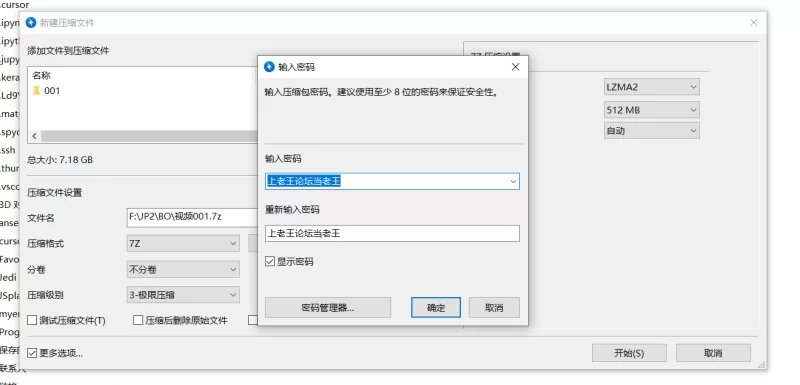Uncheck the 显示密码 checkbox
The width and height of the screenshot is (800, 385).
coord(270,262)
